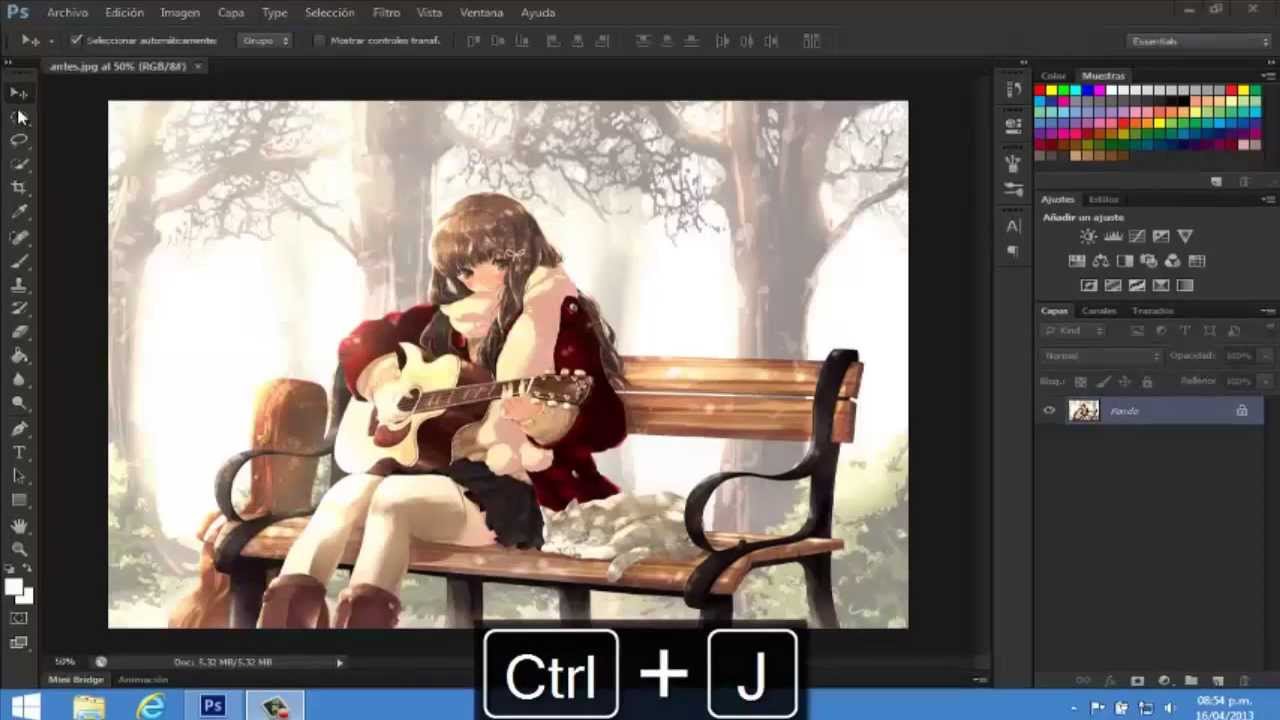
Task: Open the Ajustes panel options menu
Action: point(1267,199)
